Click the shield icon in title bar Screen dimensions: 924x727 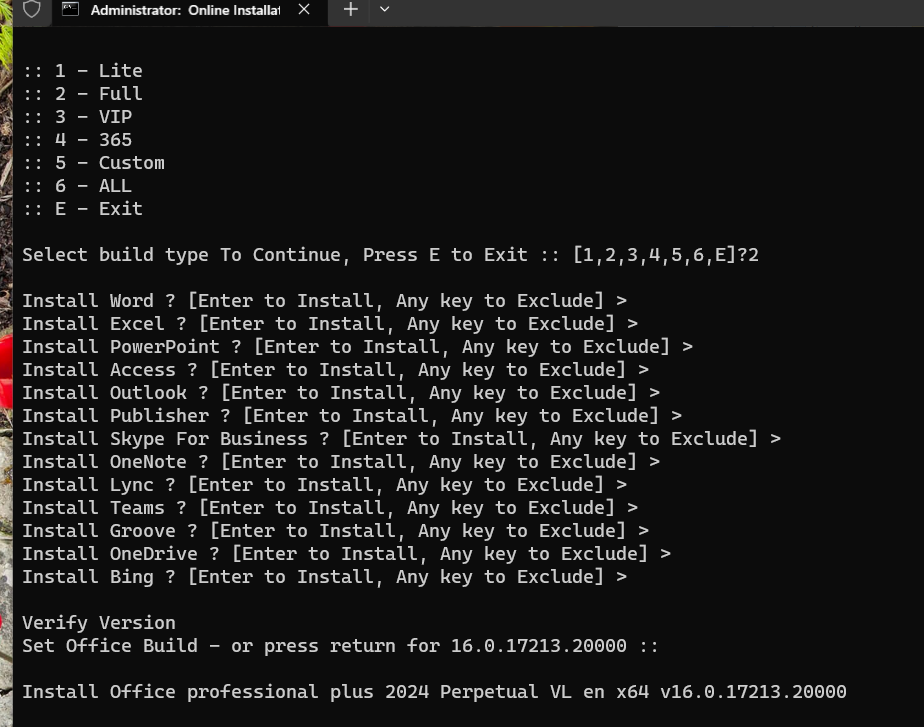pyautogui.click(x=31, y=9)
